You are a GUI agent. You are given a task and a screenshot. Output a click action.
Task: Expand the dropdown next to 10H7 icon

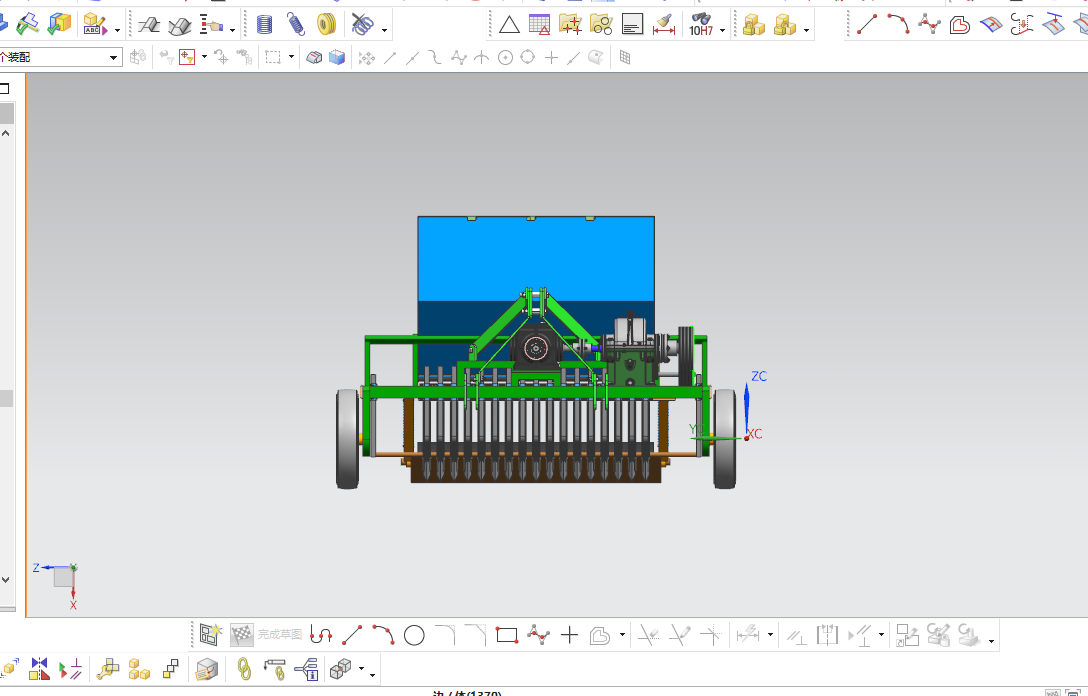722,30
